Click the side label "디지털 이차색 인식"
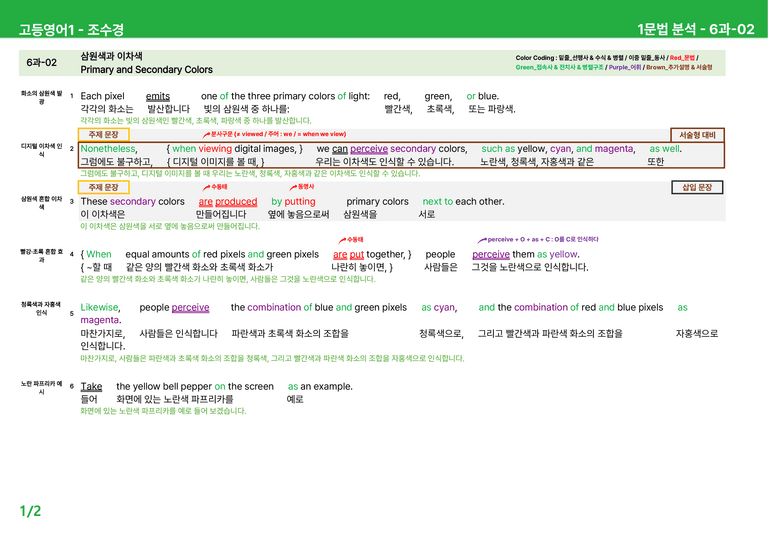Image resolution: width=768 pixels, height=543 pixels. (42, 150)
